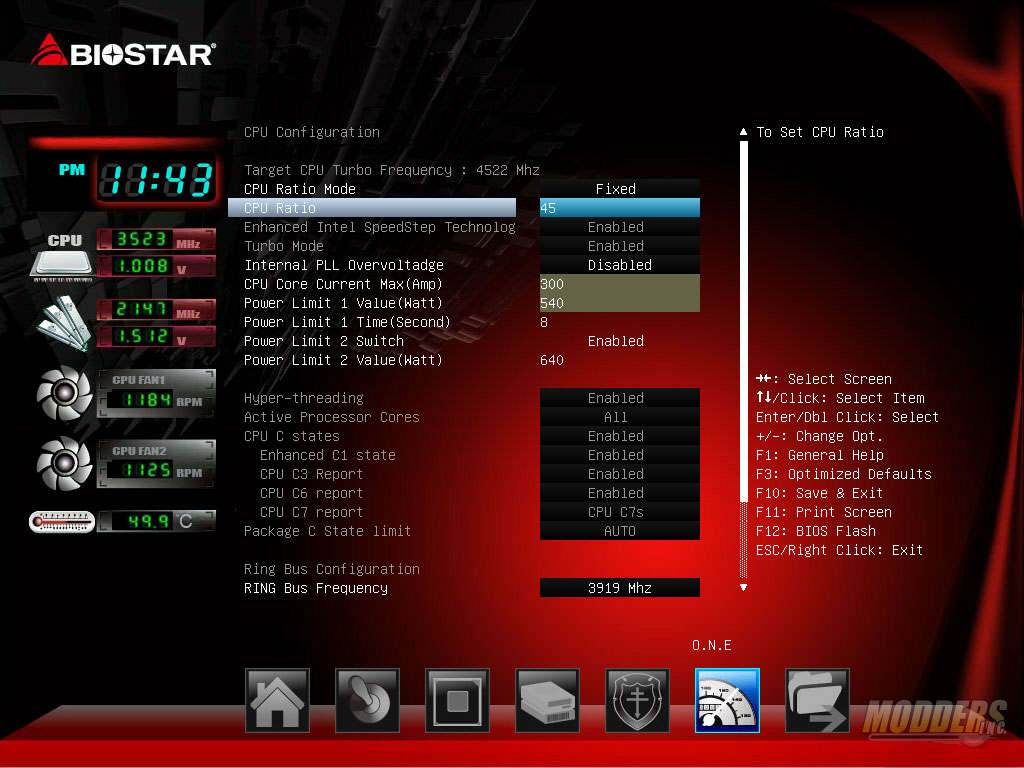Click the CPU FAN2 1125 RPM readout
Image resolution: width=1024 pixels, height=768 pixels.
pyautogui.click(x=156, y=464)
